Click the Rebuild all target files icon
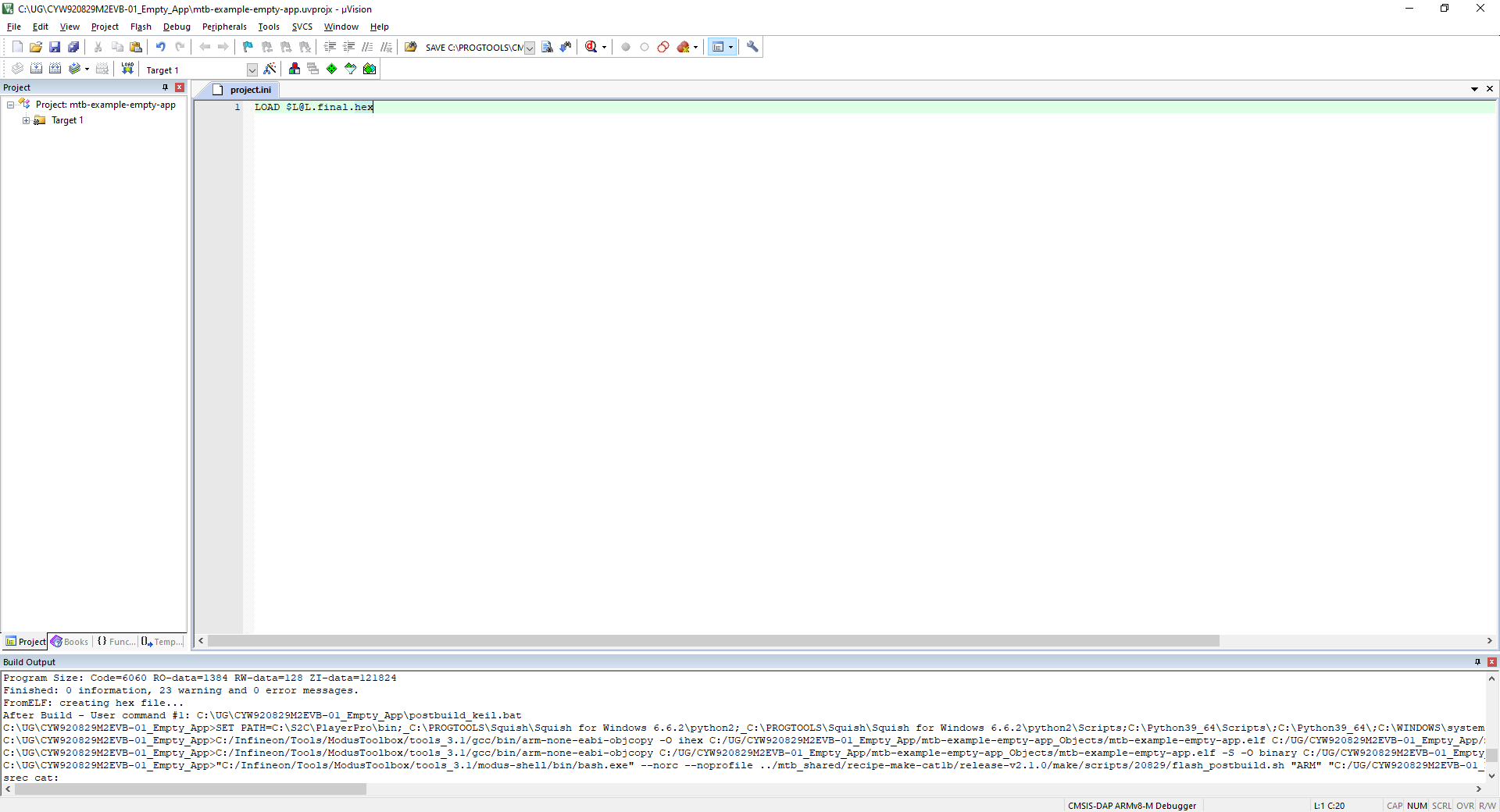 [55, 69]
